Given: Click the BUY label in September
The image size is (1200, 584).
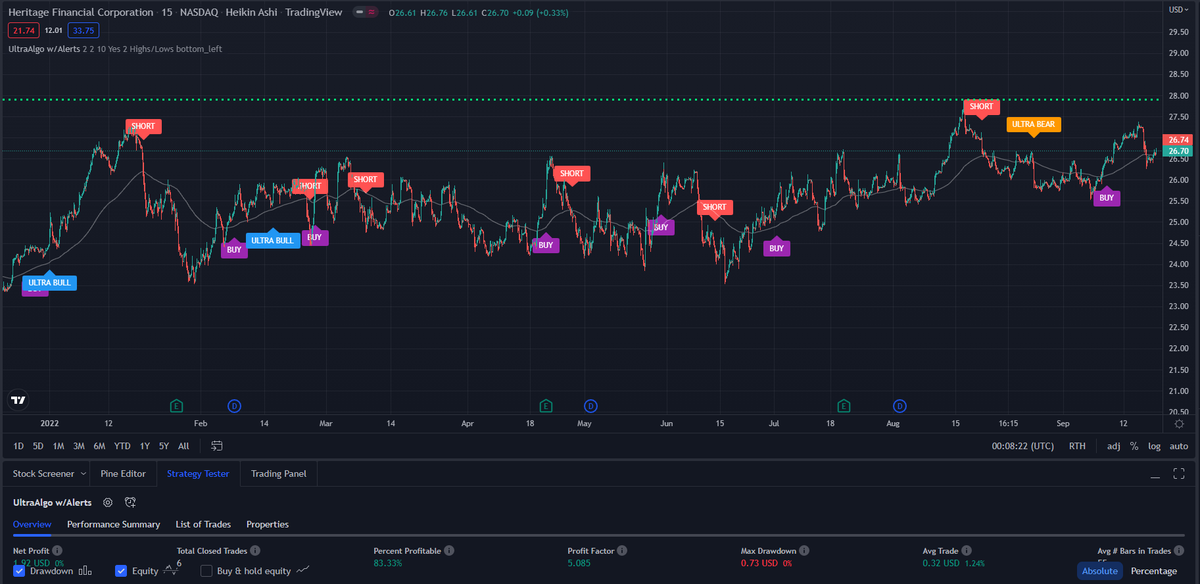Looking at the screenshot, I should coord(1106,198).
